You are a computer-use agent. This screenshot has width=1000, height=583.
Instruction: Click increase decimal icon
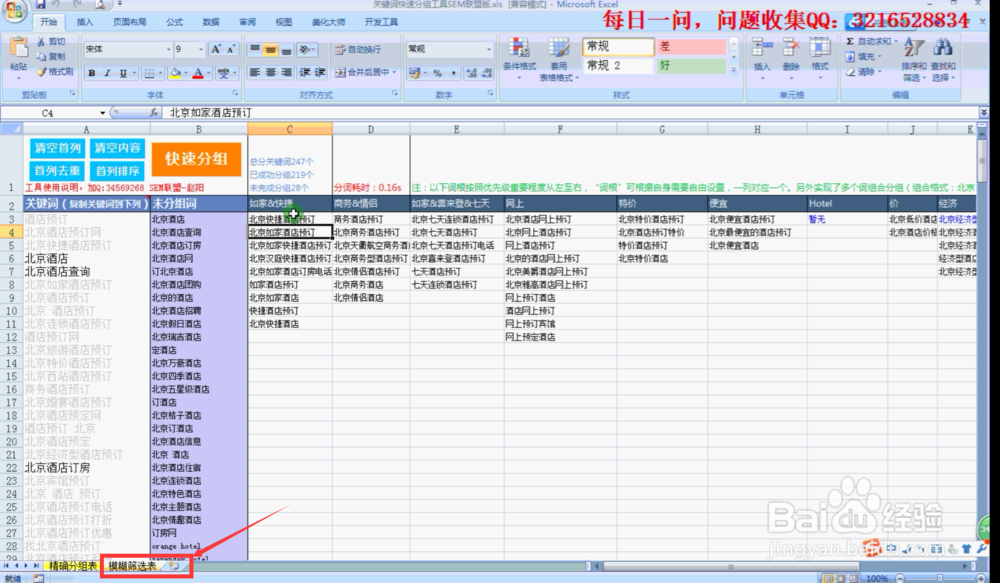coord(471,73)
